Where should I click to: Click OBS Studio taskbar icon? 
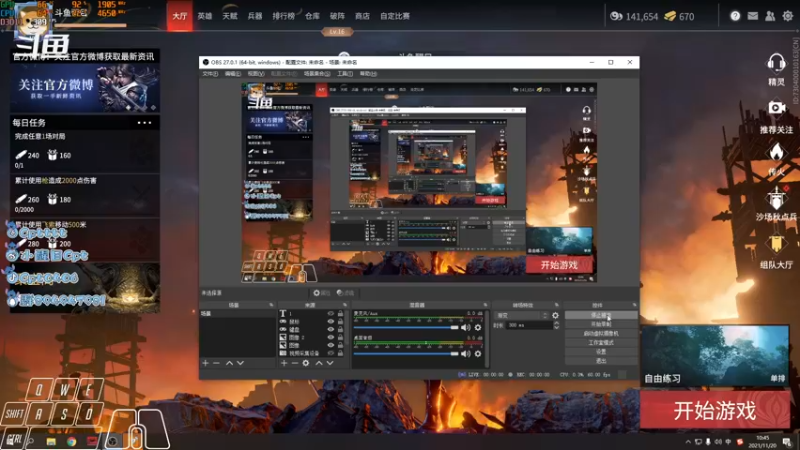click(x=113, y=441)
